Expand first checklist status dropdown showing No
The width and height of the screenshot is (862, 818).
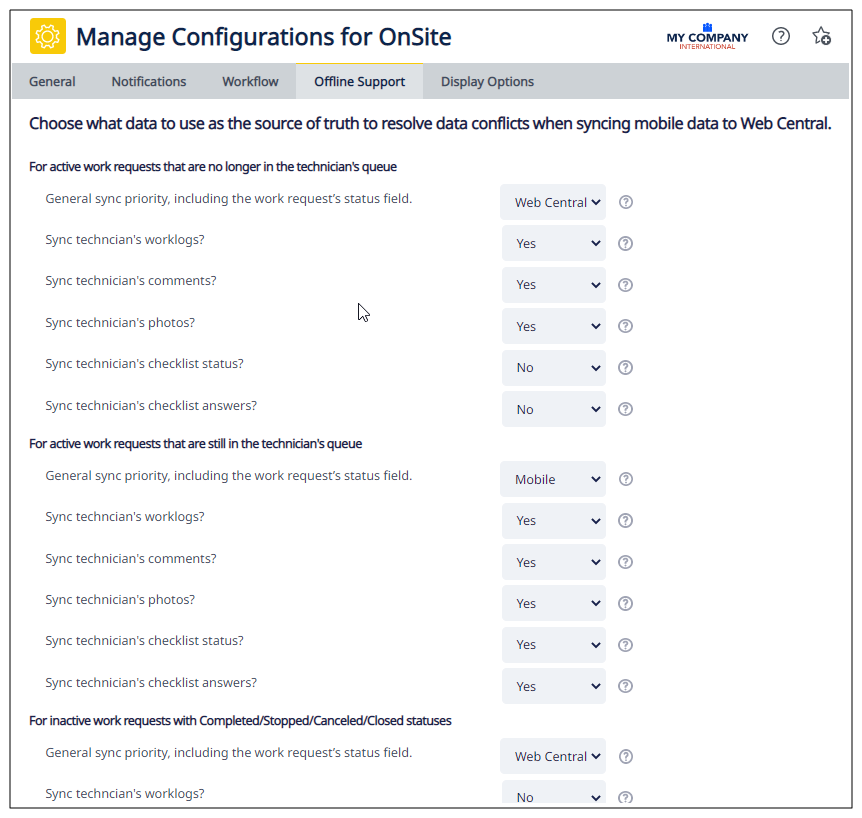point(554,368)
